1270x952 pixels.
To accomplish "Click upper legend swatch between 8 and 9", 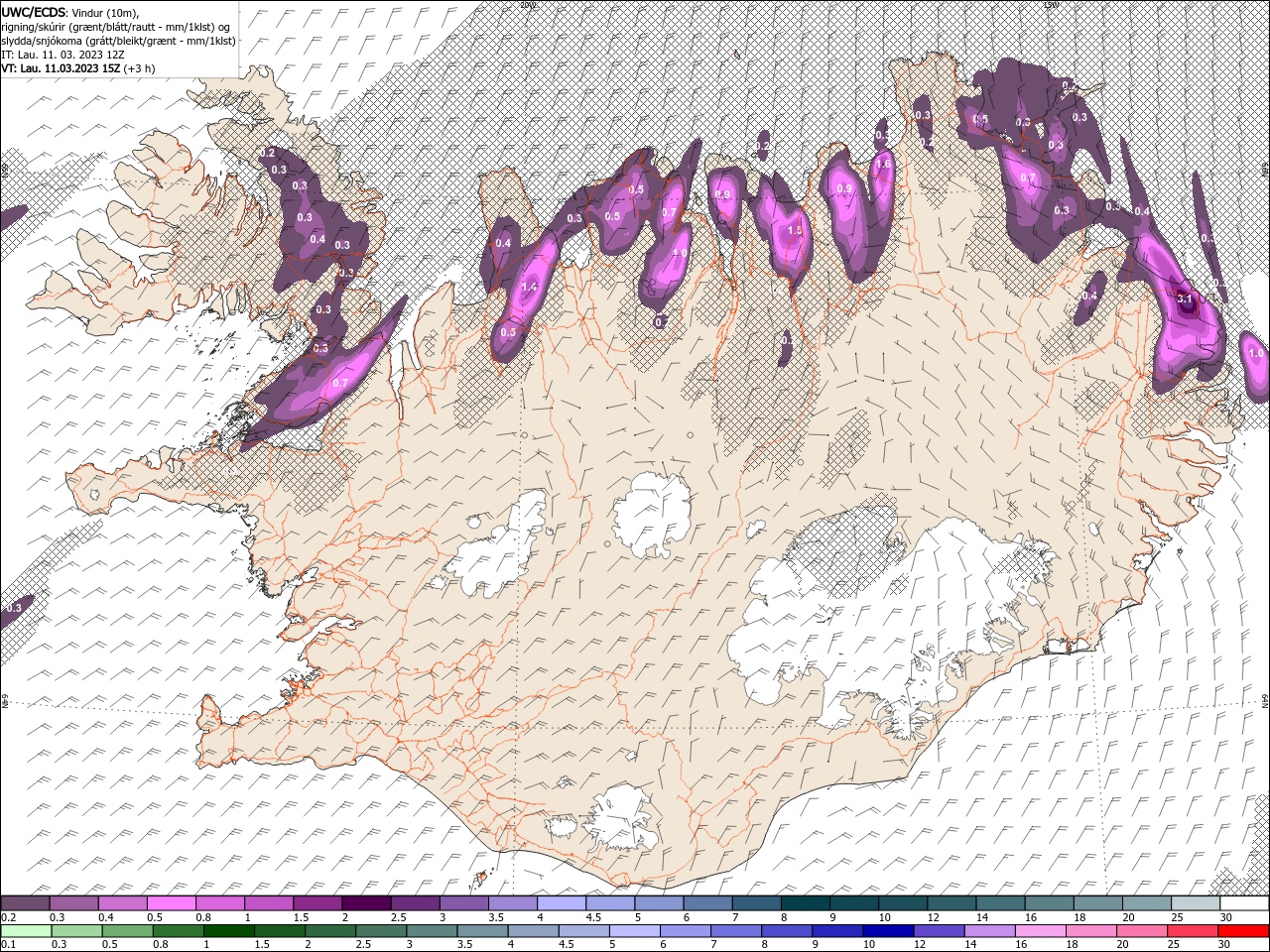I will tap(806, 903).
